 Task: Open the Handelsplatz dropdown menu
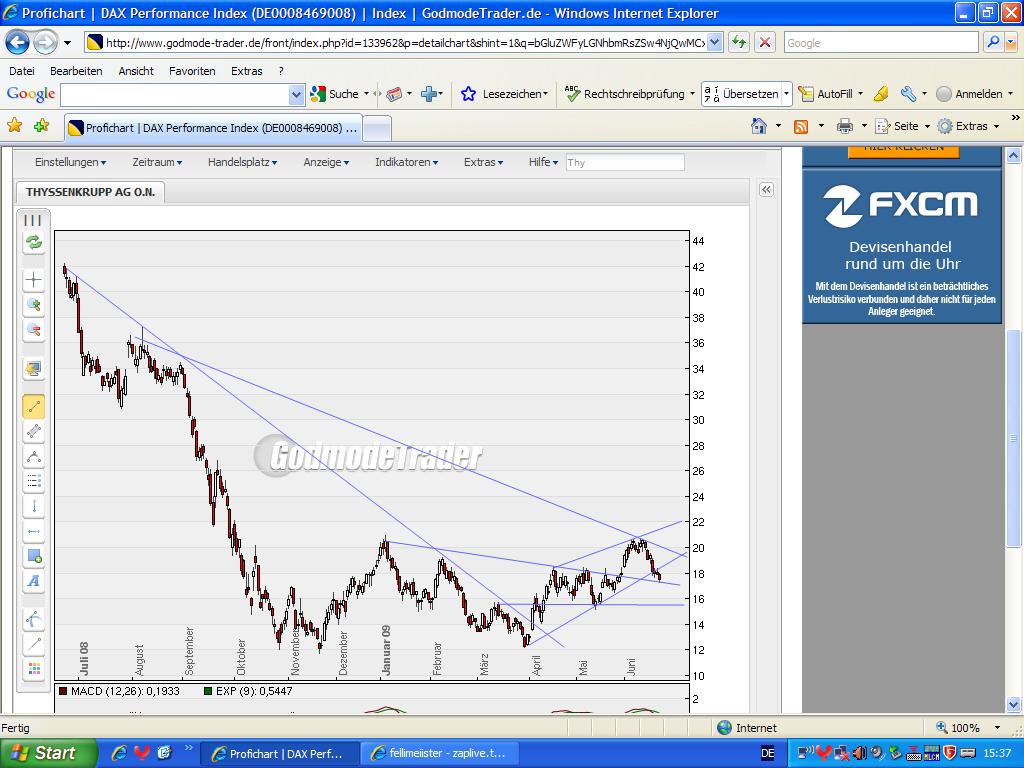(242, 162)
